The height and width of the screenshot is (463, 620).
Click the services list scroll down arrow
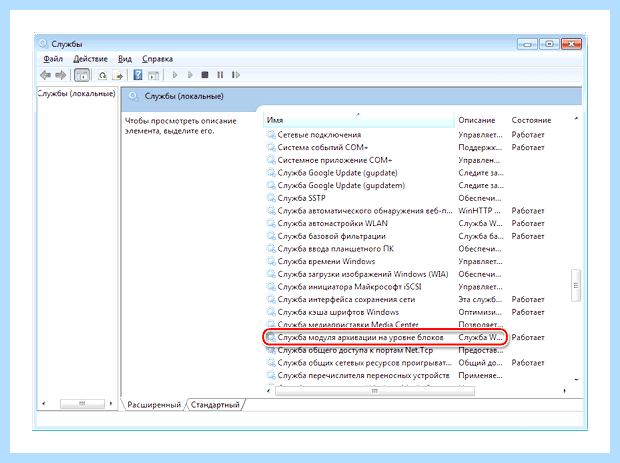click(576, 380)
